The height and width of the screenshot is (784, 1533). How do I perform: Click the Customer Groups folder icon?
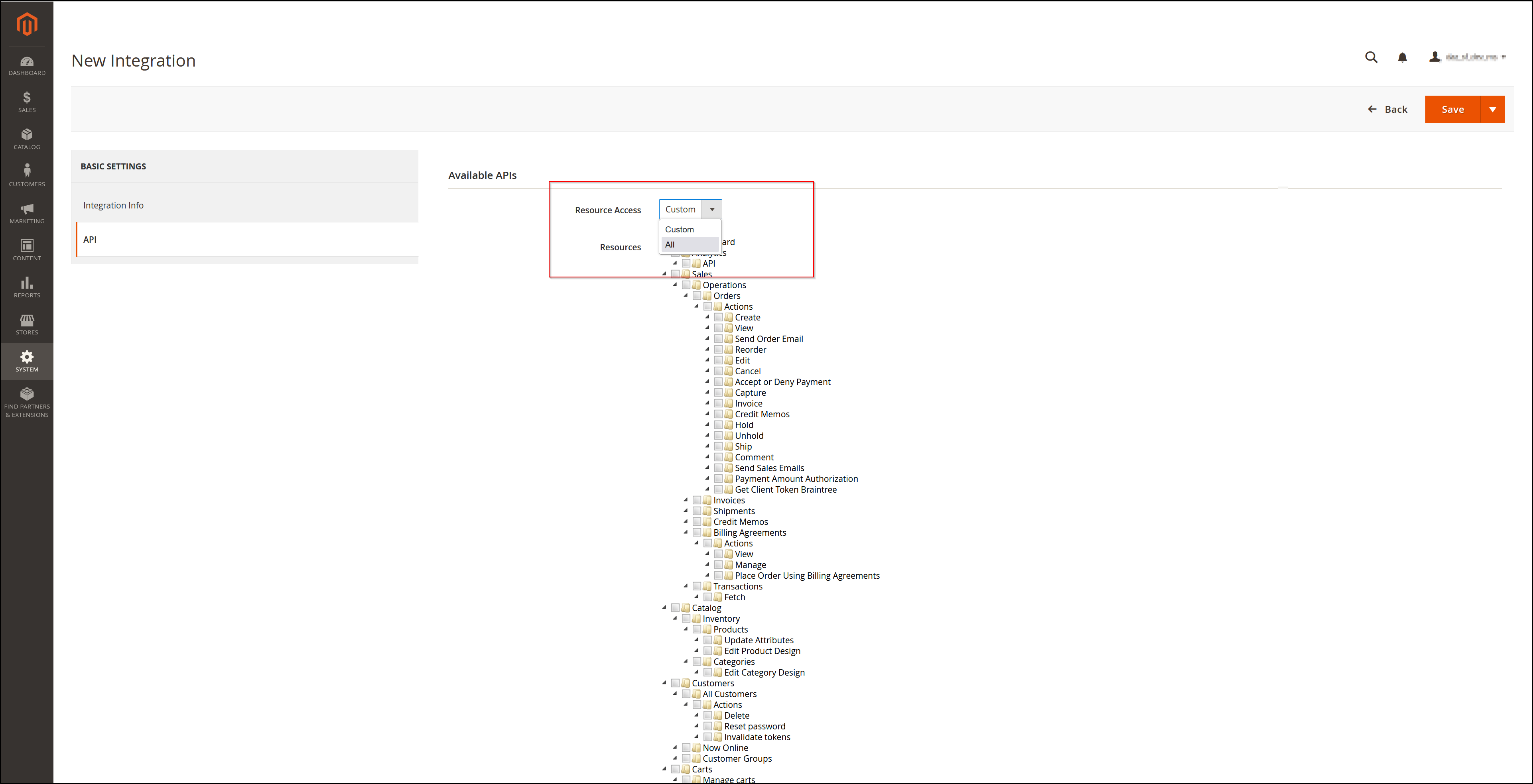click(x=696, y=758)
